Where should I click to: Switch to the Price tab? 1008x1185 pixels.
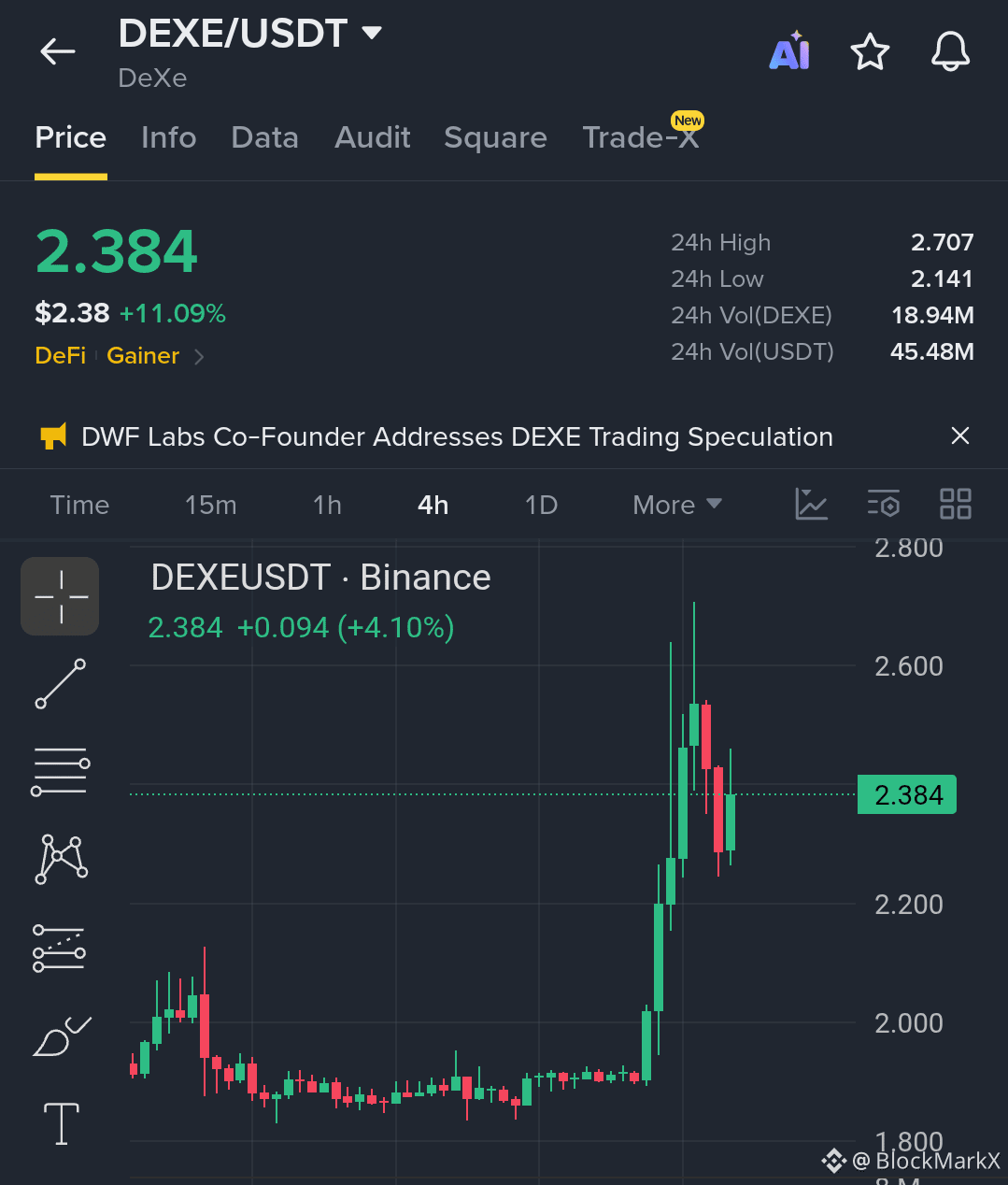point(71,137)
